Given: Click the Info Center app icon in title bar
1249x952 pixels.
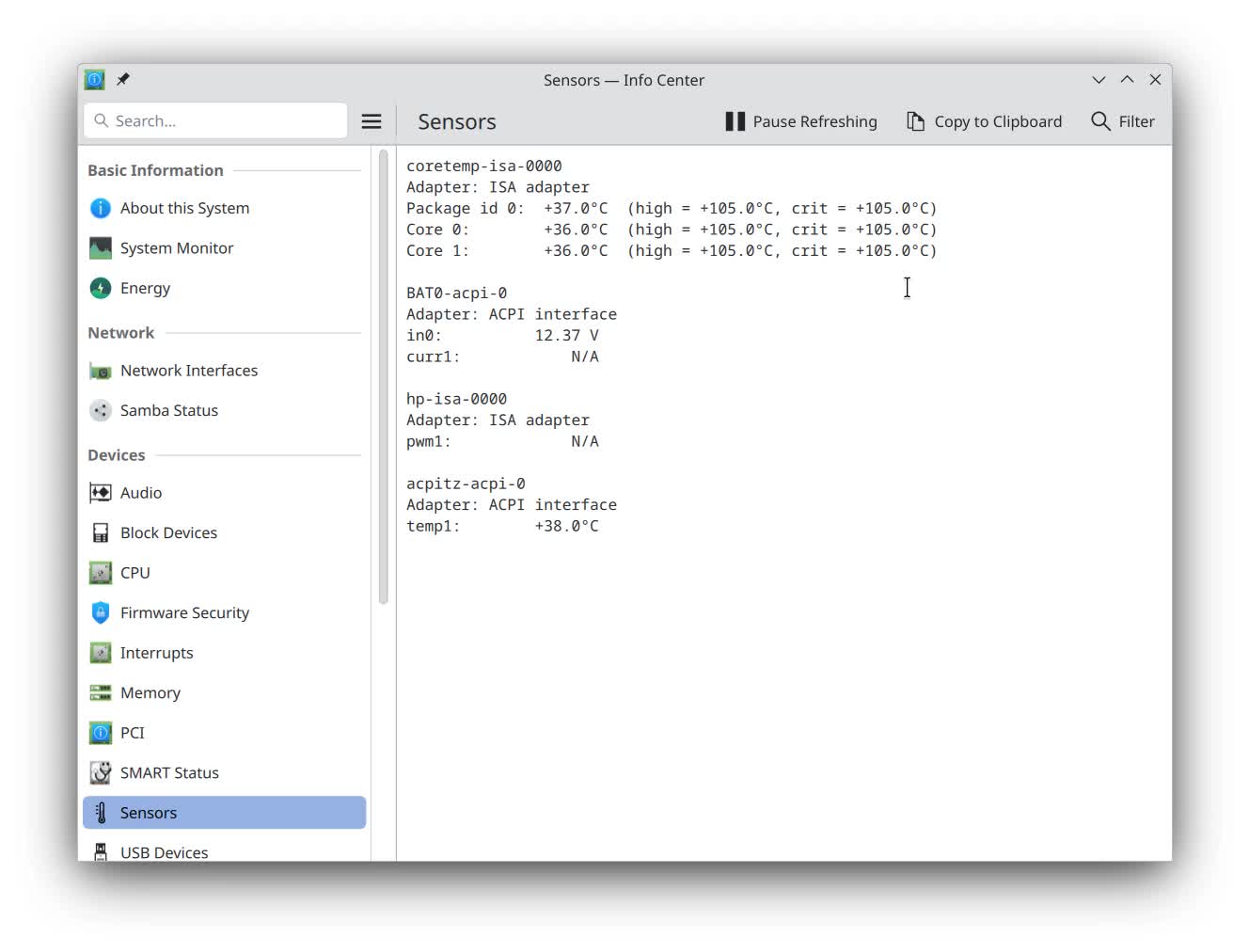Looking at the screenshot, I should [95, 80].
